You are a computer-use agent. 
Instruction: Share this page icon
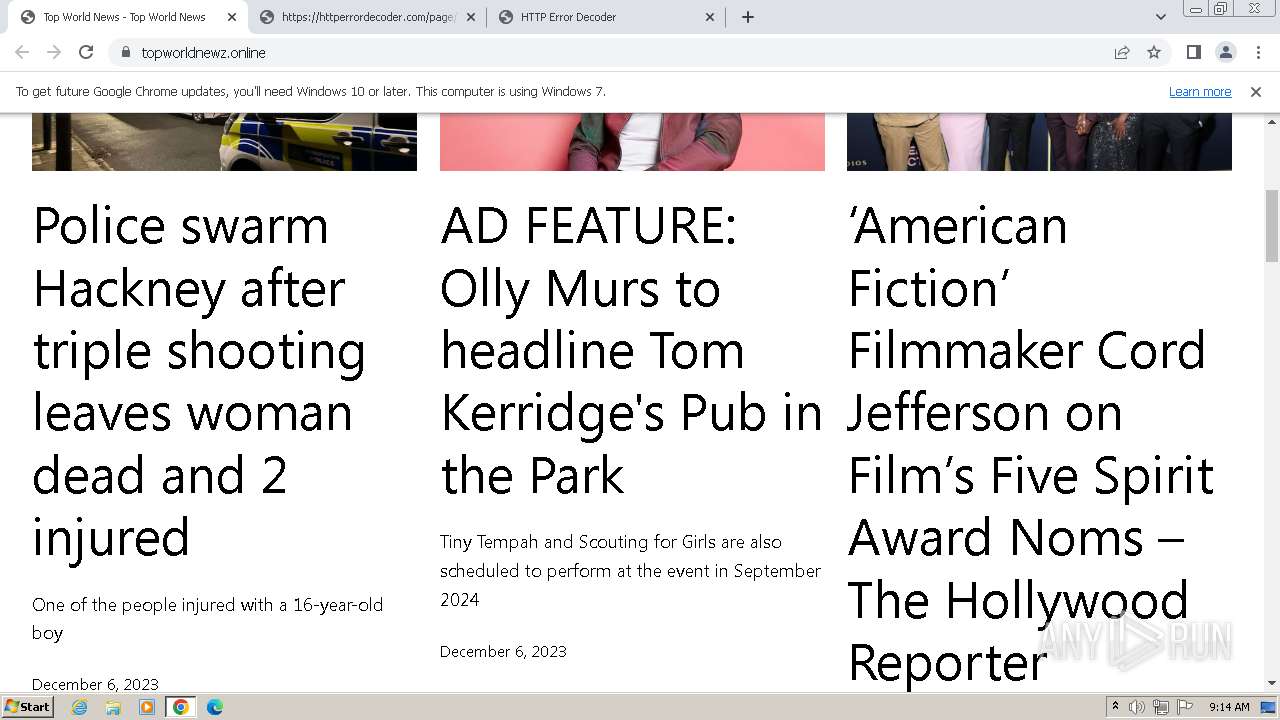coord(1122,52)
